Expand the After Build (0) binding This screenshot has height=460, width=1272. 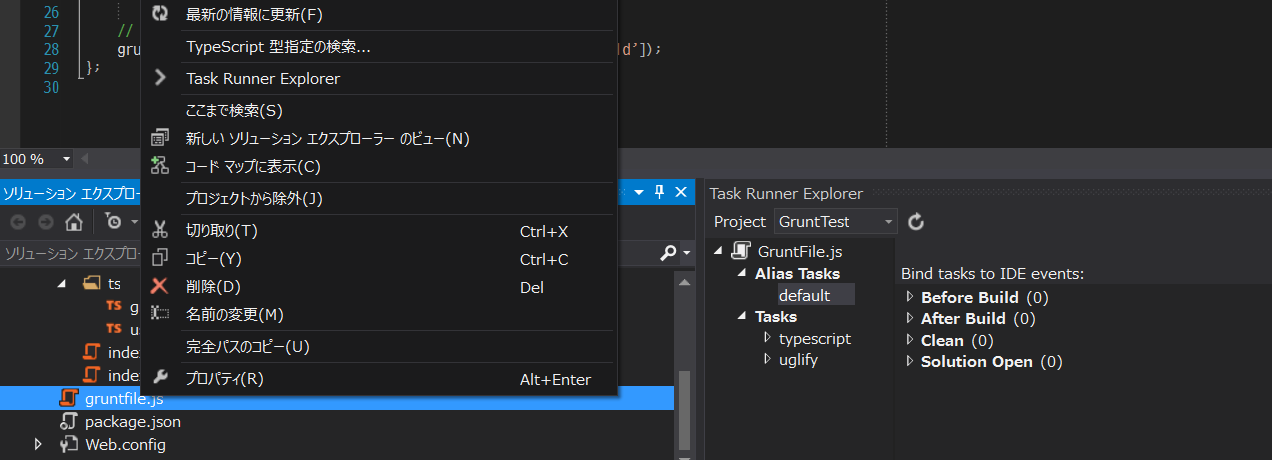[x=910, y=318]
